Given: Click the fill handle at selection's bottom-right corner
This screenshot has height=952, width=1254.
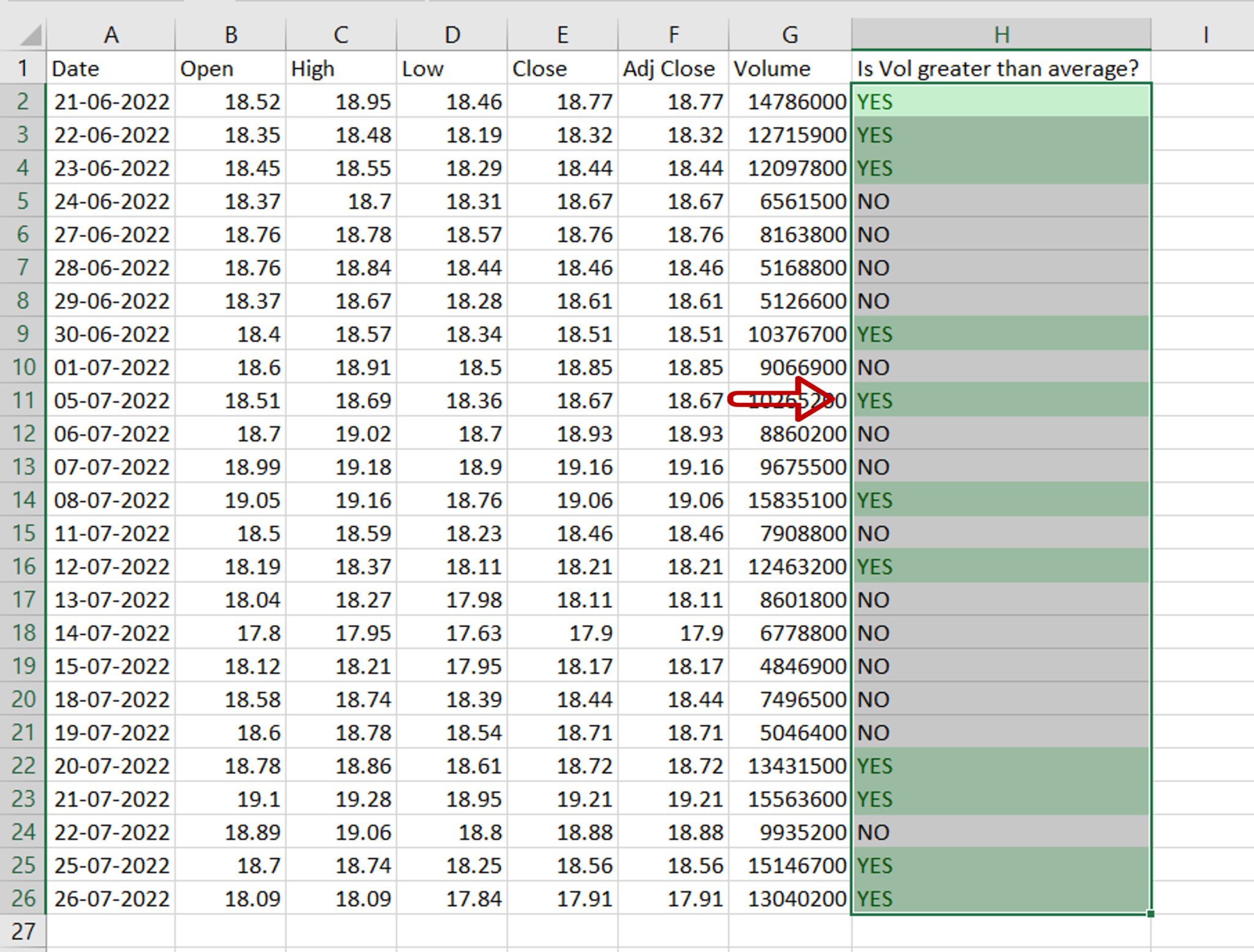Looking at the screenshot, I should point(1151,914).
